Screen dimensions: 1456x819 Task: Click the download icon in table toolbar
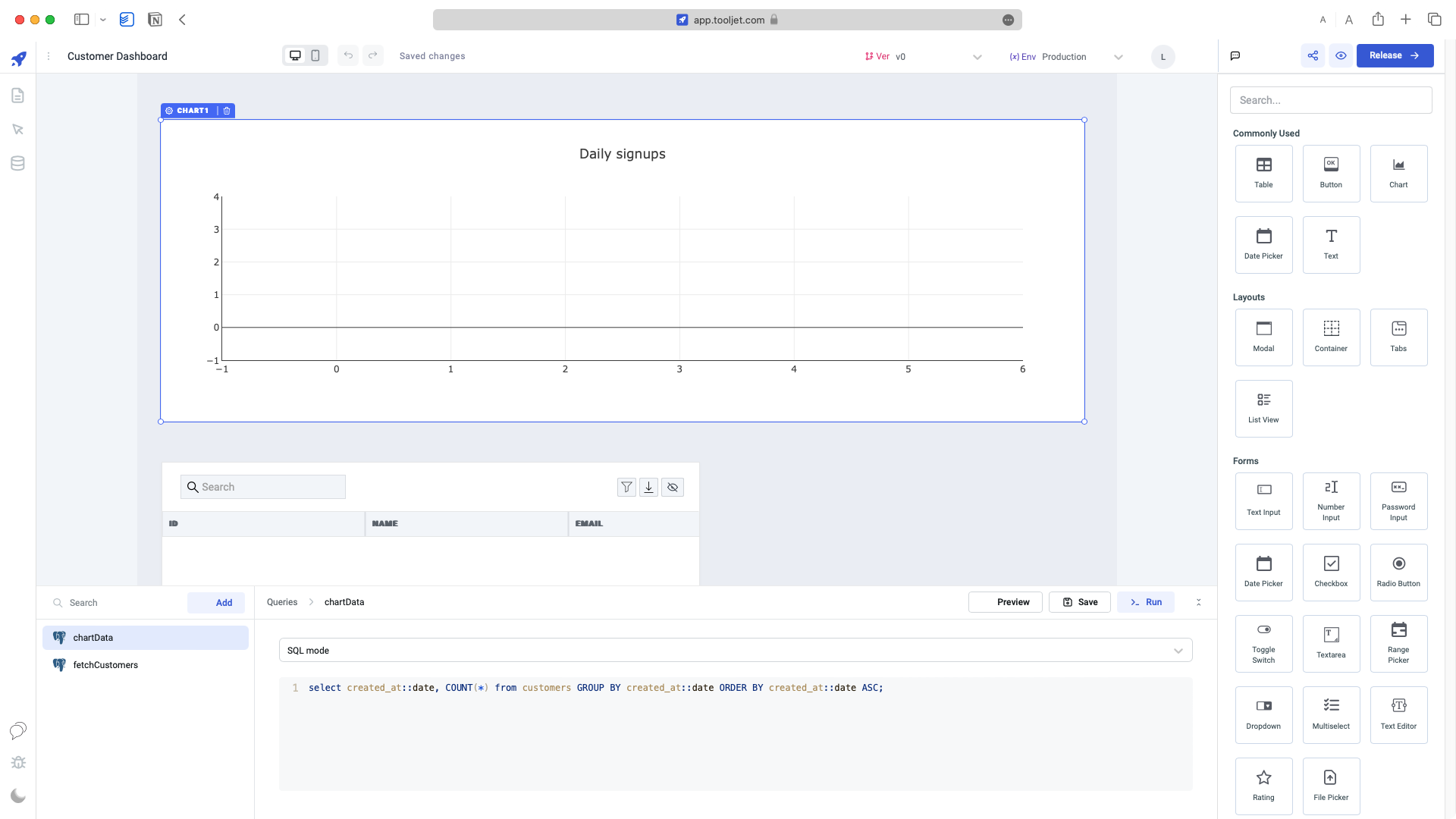tap(649, 487)
